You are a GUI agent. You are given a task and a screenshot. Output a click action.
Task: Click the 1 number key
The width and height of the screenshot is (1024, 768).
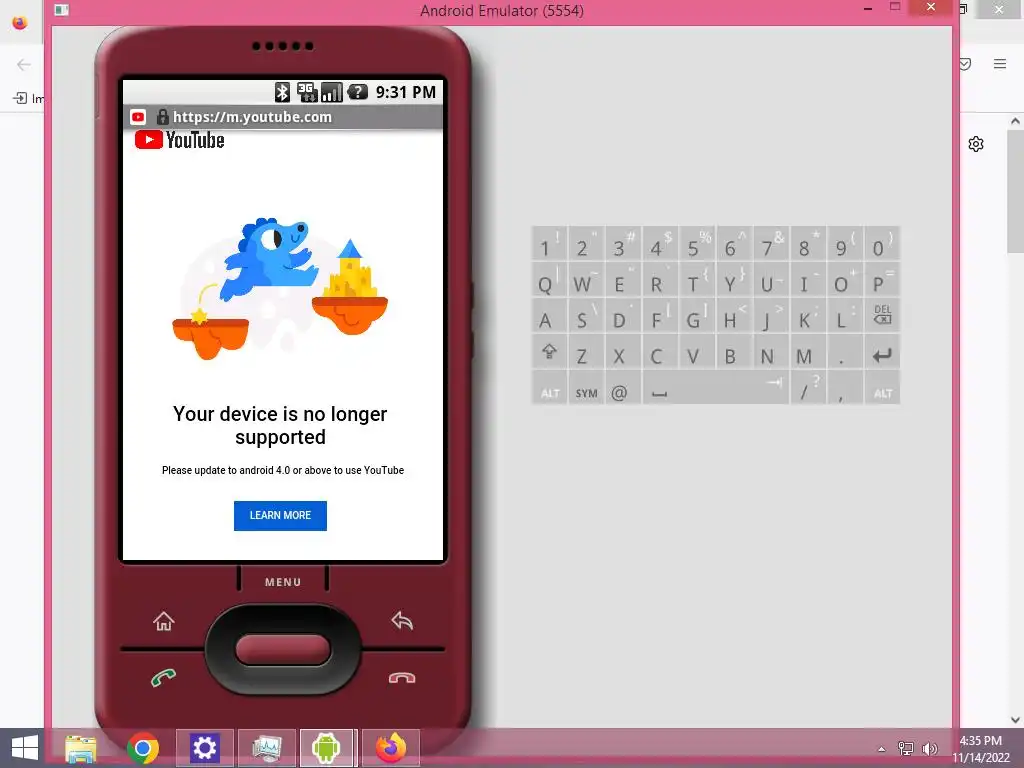[549, 244]
